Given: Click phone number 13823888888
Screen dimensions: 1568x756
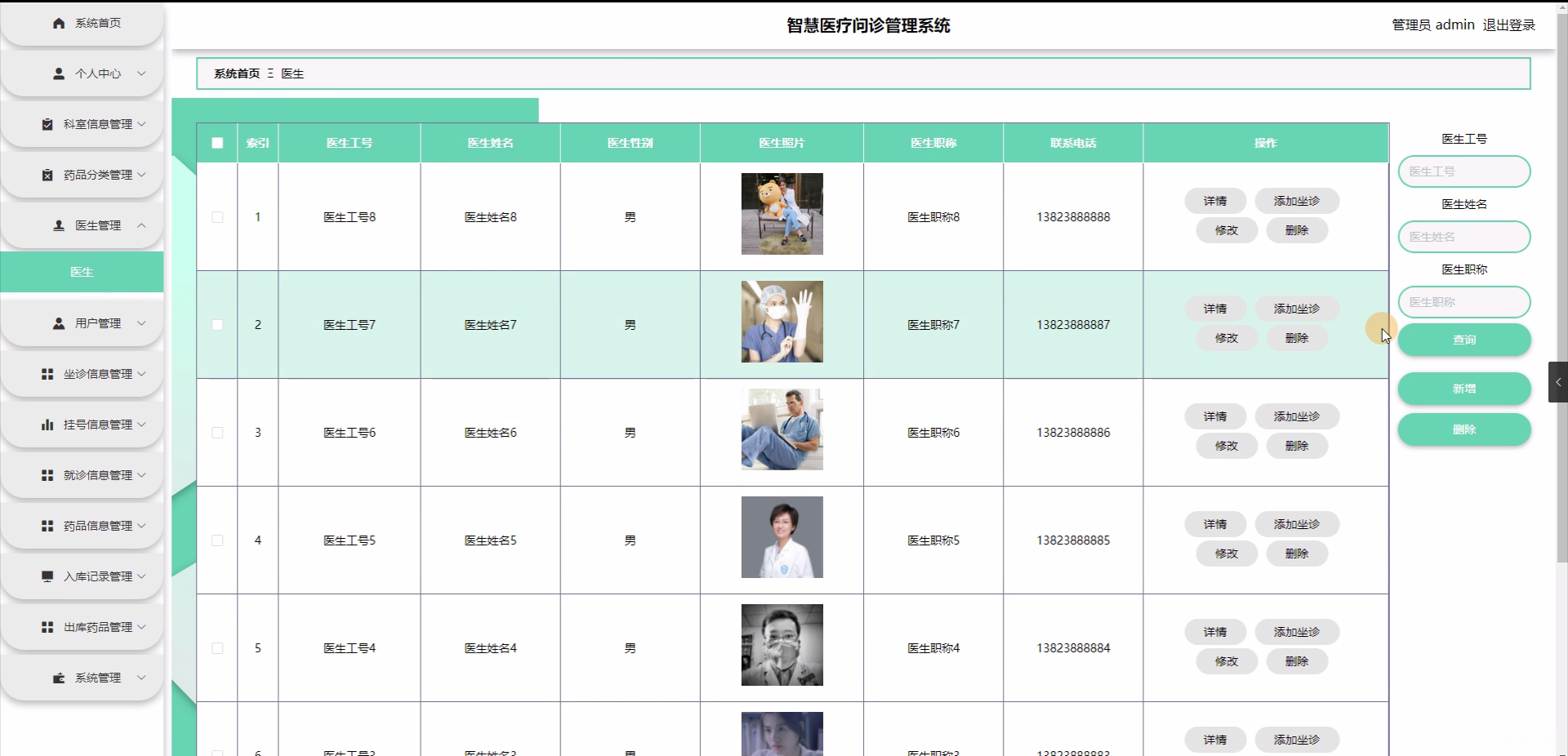Looking at the screenshot, I should (x=1073, y=217).
